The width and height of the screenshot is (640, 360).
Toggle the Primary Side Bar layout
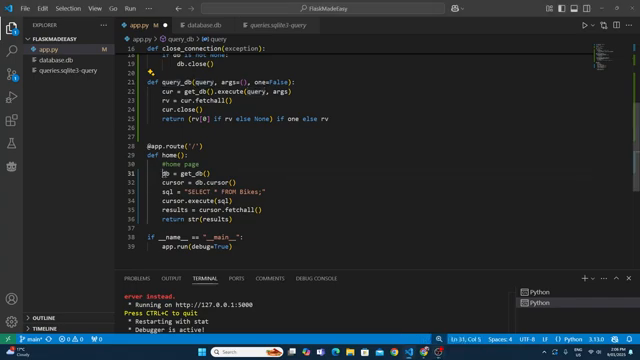pyautogui.click(x=562, y=9)
